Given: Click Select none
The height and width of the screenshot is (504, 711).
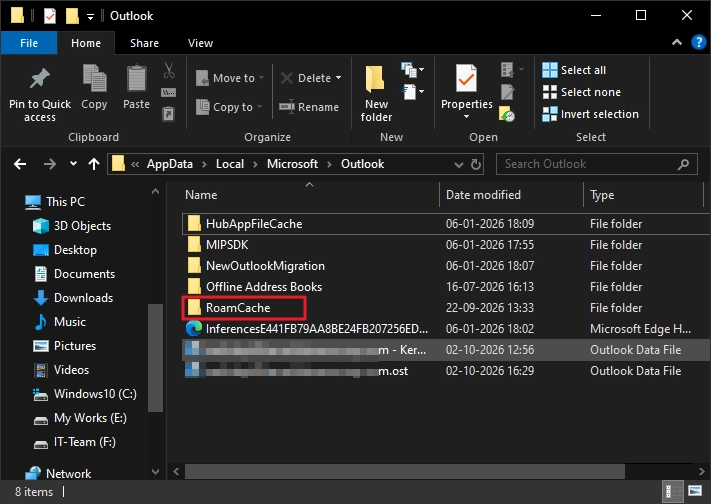Looking at the screenshot, I should (581, 92).
